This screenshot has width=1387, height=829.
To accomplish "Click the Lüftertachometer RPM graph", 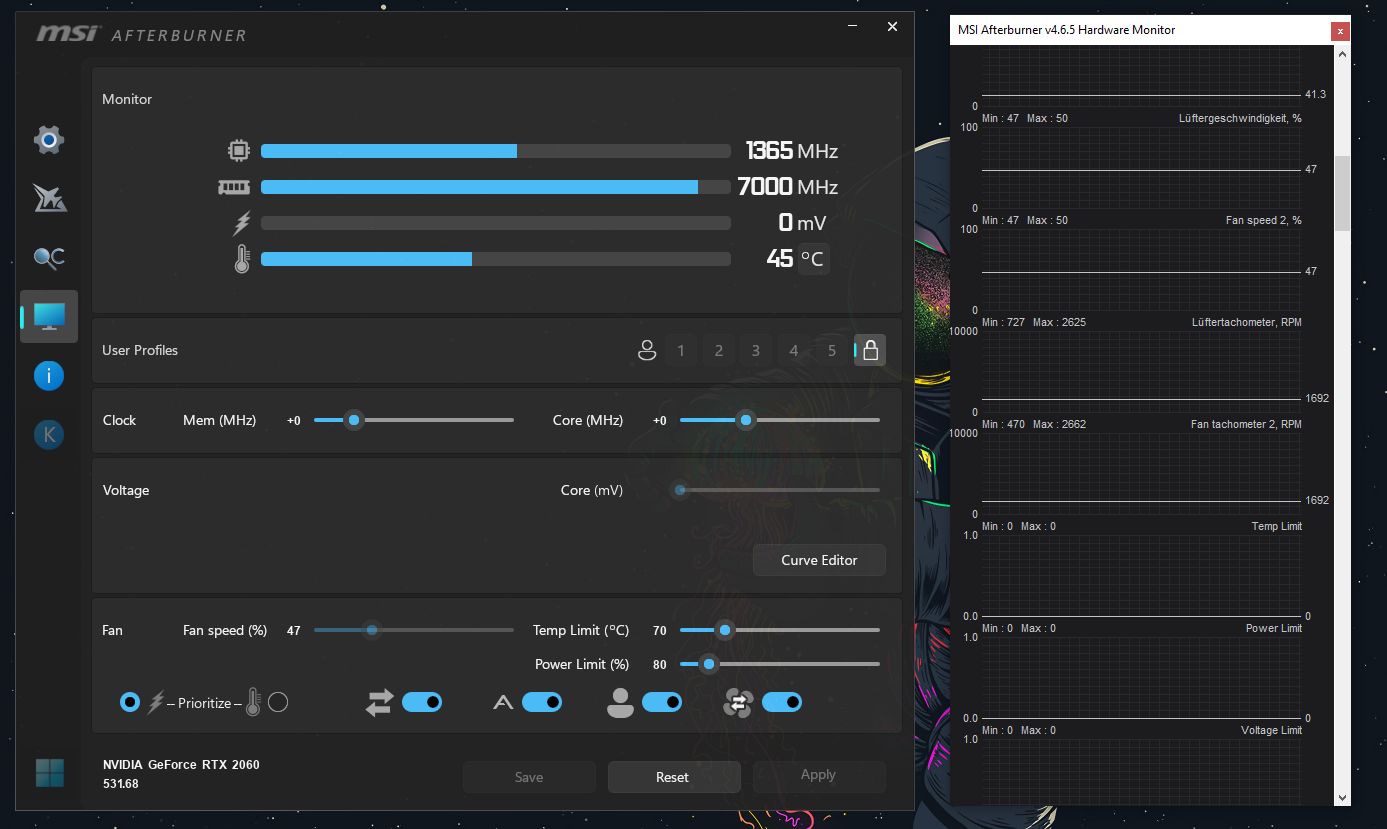I will [1142, 371].
